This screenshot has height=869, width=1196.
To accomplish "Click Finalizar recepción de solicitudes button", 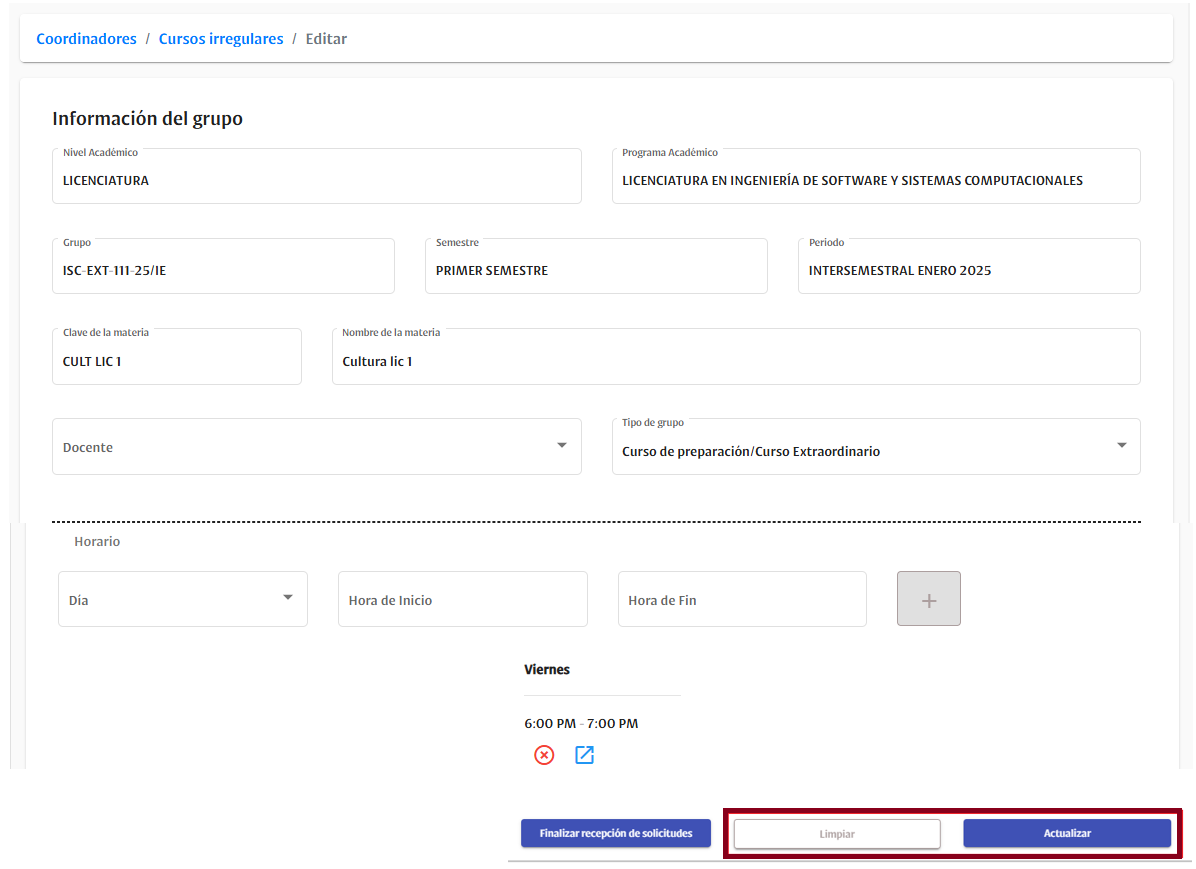I will (616, 833).
